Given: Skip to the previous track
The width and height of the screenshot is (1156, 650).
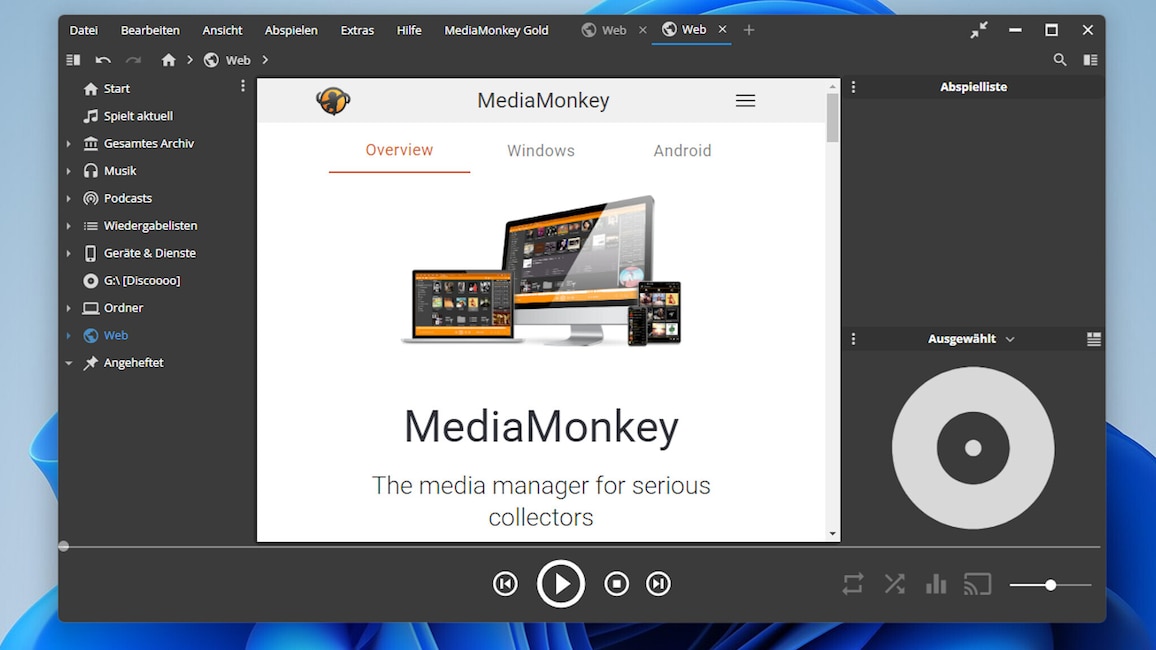Looking at the screenshot, I should pos(505,584).
